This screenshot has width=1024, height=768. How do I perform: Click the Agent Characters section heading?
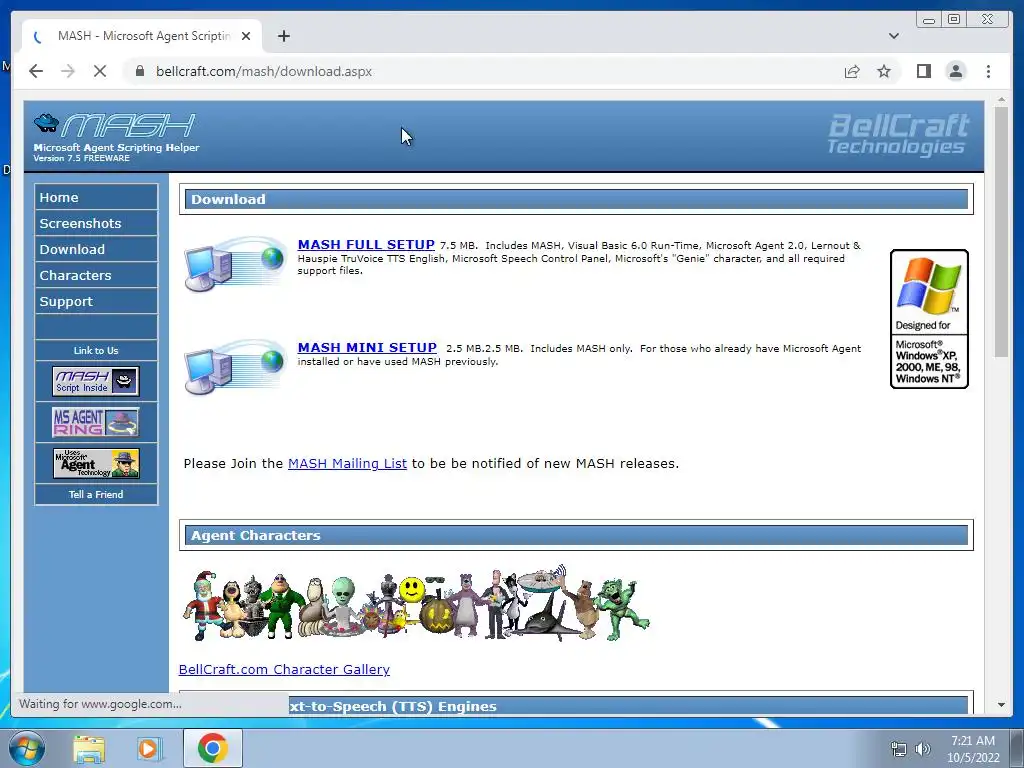(576, 536)
